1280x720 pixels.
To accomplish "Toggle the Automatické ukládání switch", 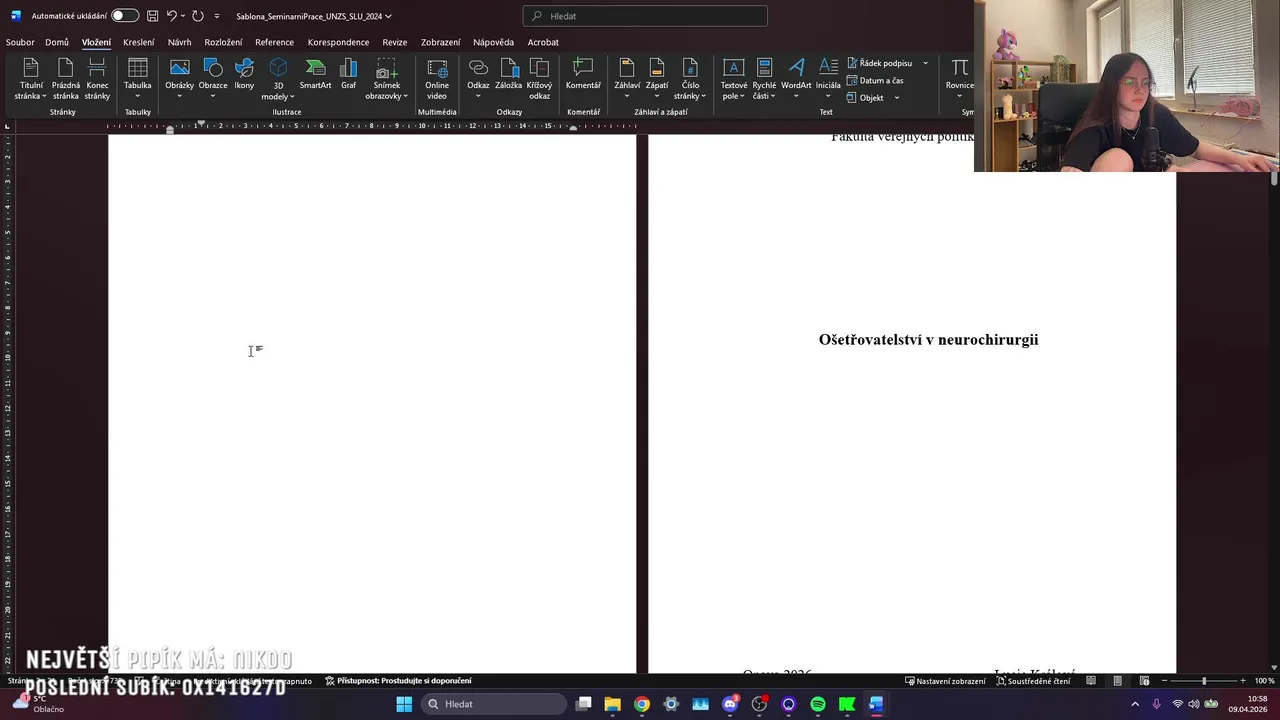I will pos(125,16).
